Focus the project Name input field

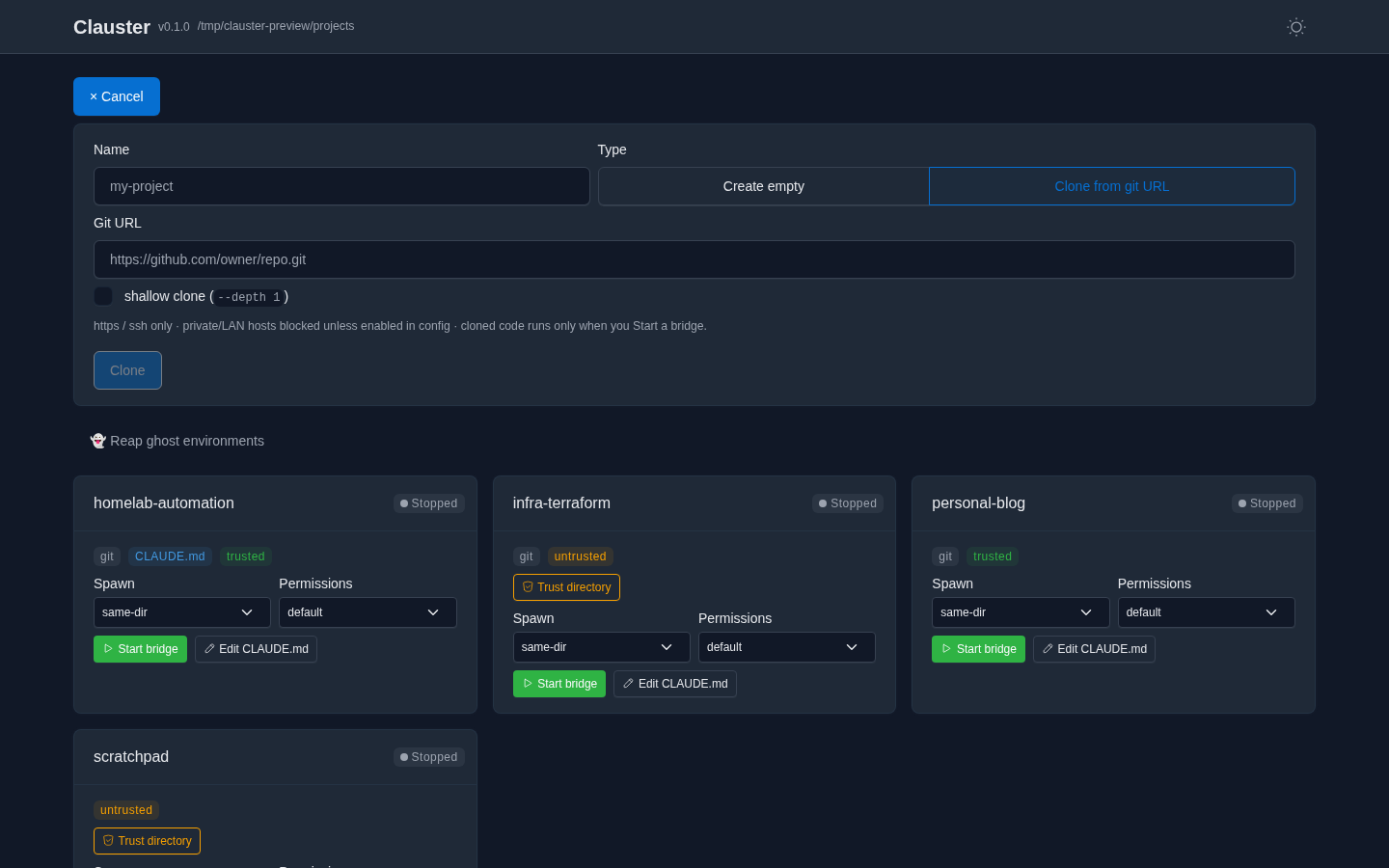point(341,186)
